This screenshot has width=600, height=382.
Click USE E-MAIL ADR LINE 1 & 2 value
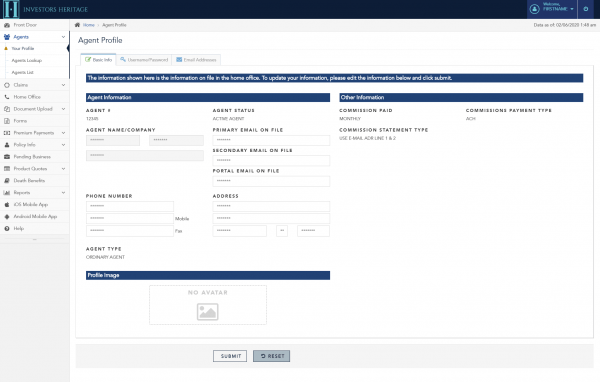[x=367, y=138]
